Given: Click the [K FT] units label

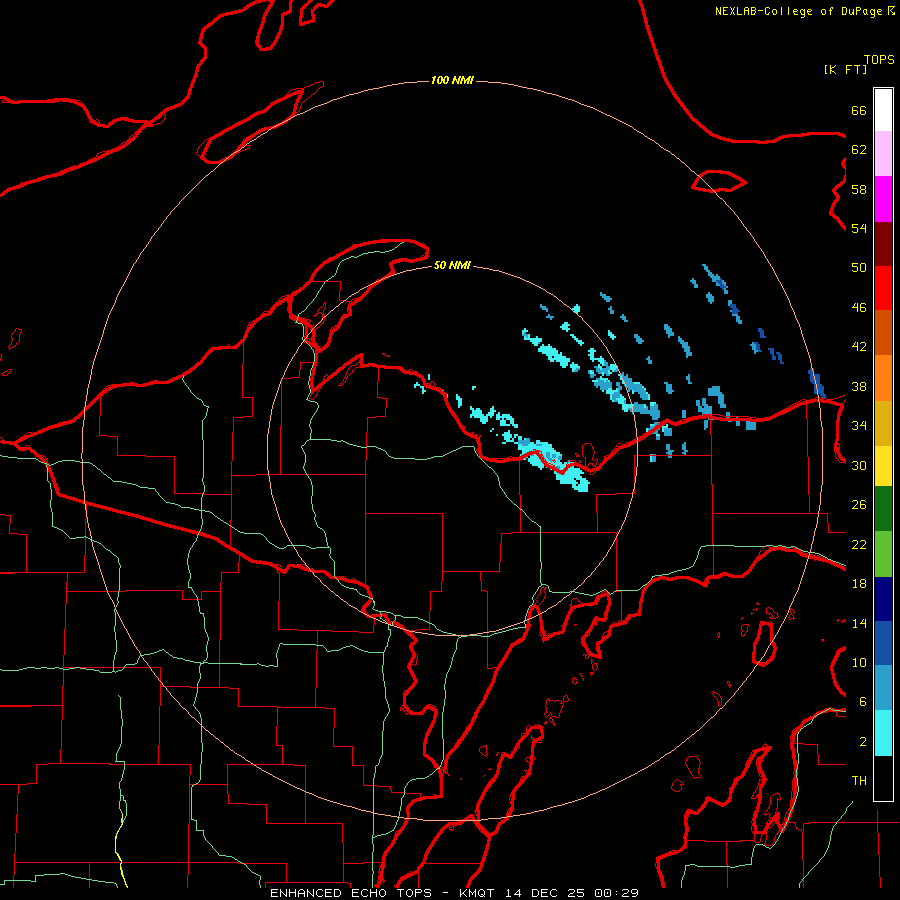Looking at the screenshot, I should [x=845, y=69].
